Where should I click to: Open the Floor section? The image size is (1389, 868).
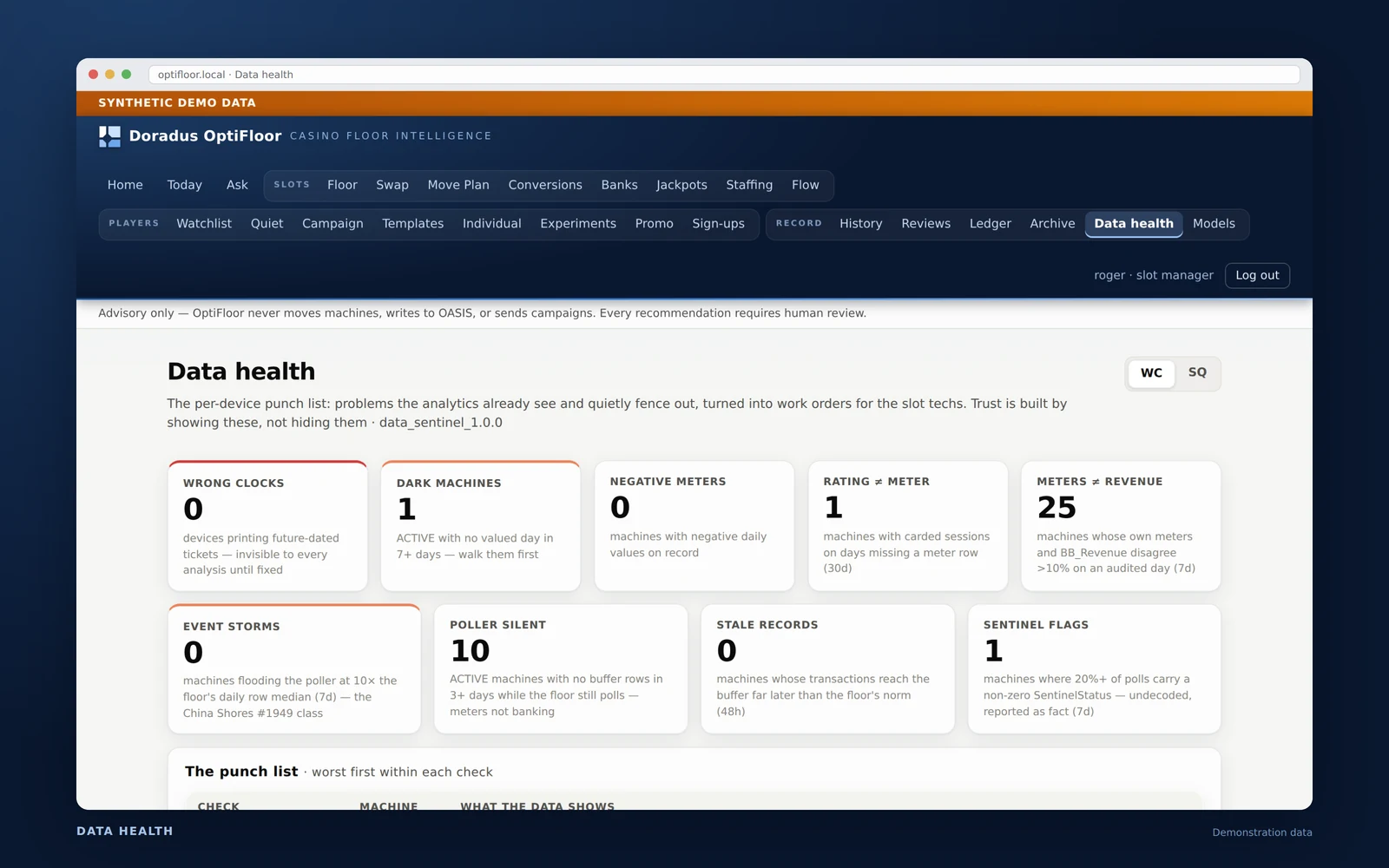[342, 185]
